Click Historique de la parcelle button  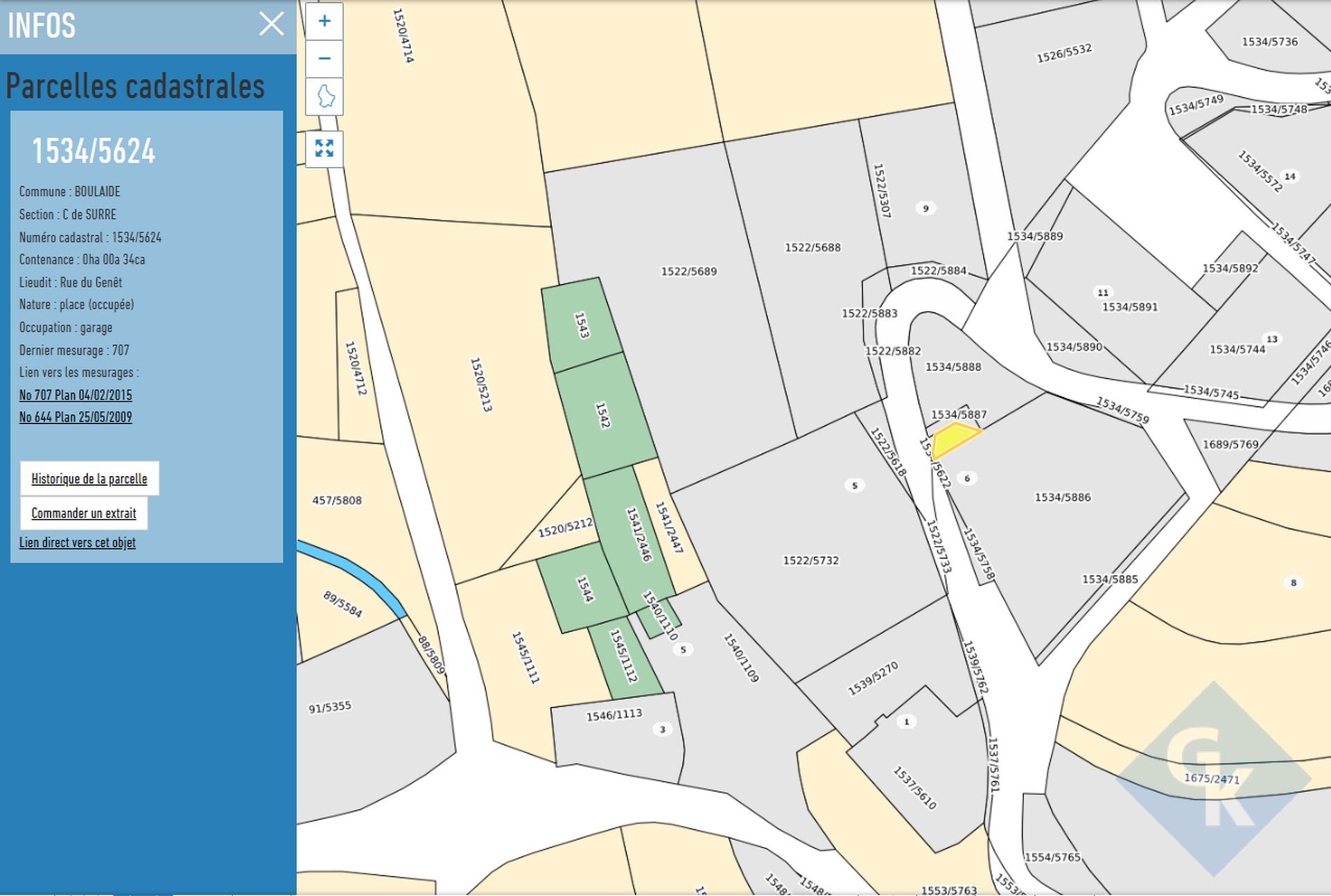tap(89, 479)
